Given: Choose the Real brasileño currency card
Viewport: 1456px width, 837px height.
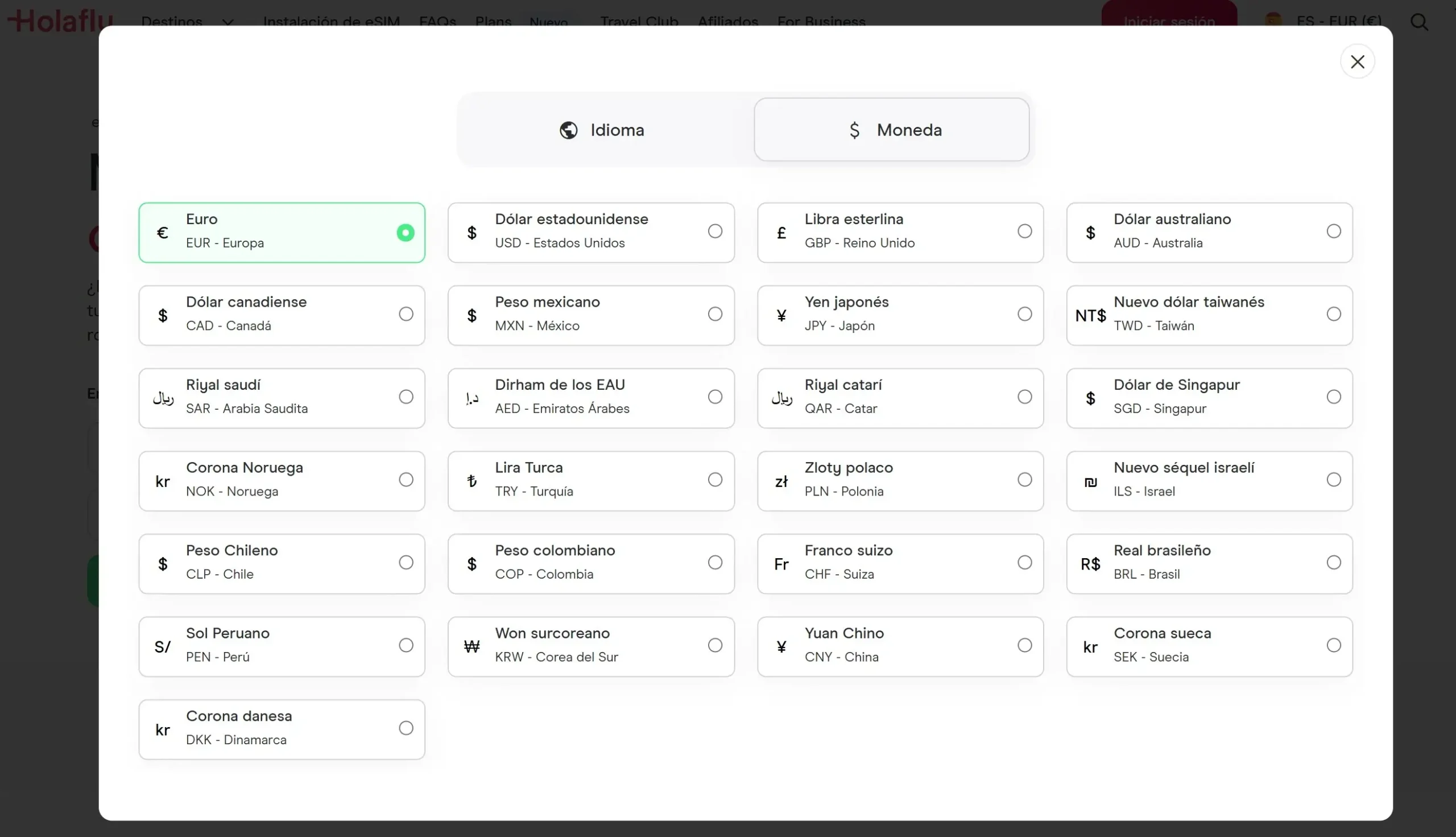Looking at the screenshot, I should 1209,564.
